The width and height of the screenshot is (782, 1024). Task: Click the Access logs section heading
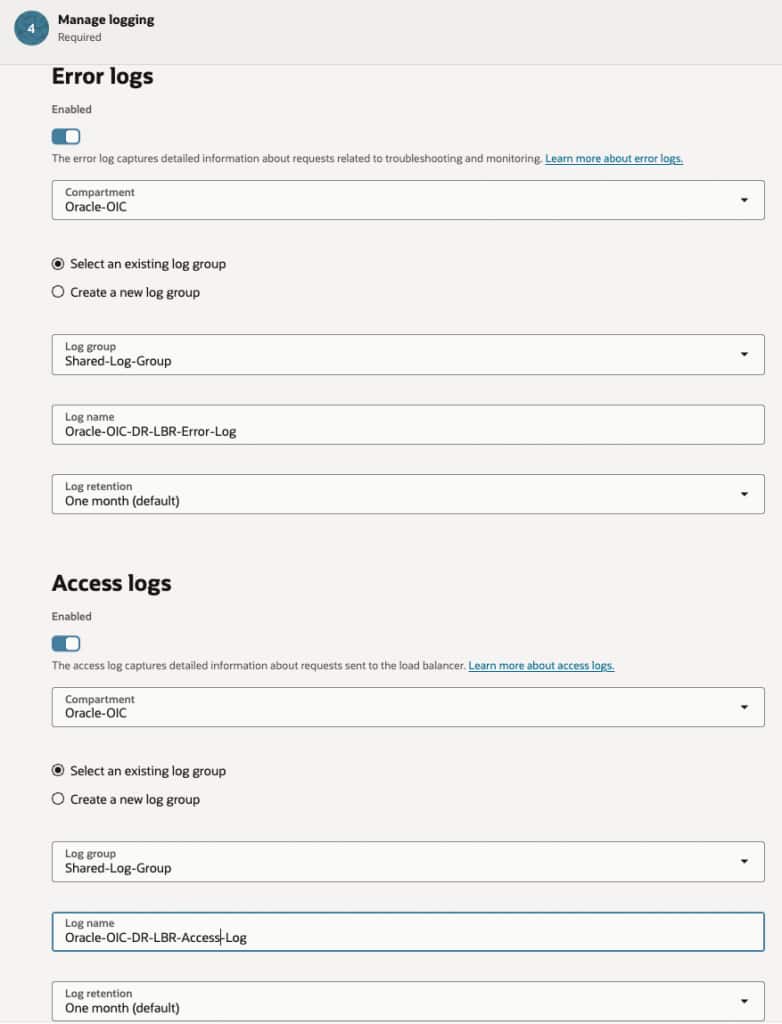click(x=111, y=584)
